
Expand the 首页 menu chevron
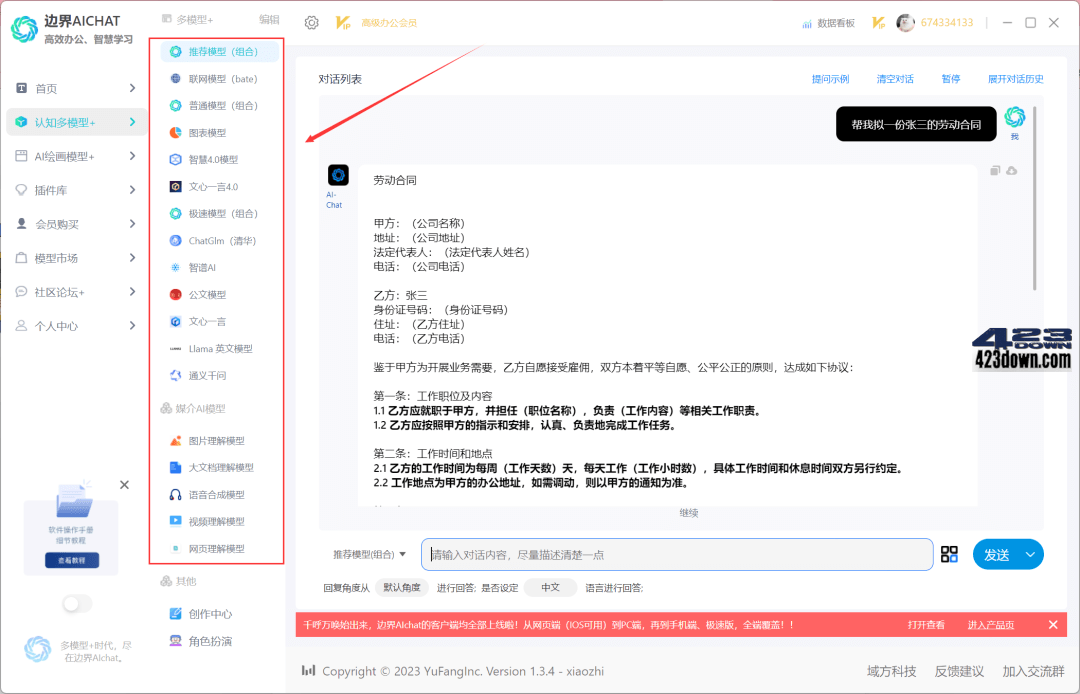132,88
